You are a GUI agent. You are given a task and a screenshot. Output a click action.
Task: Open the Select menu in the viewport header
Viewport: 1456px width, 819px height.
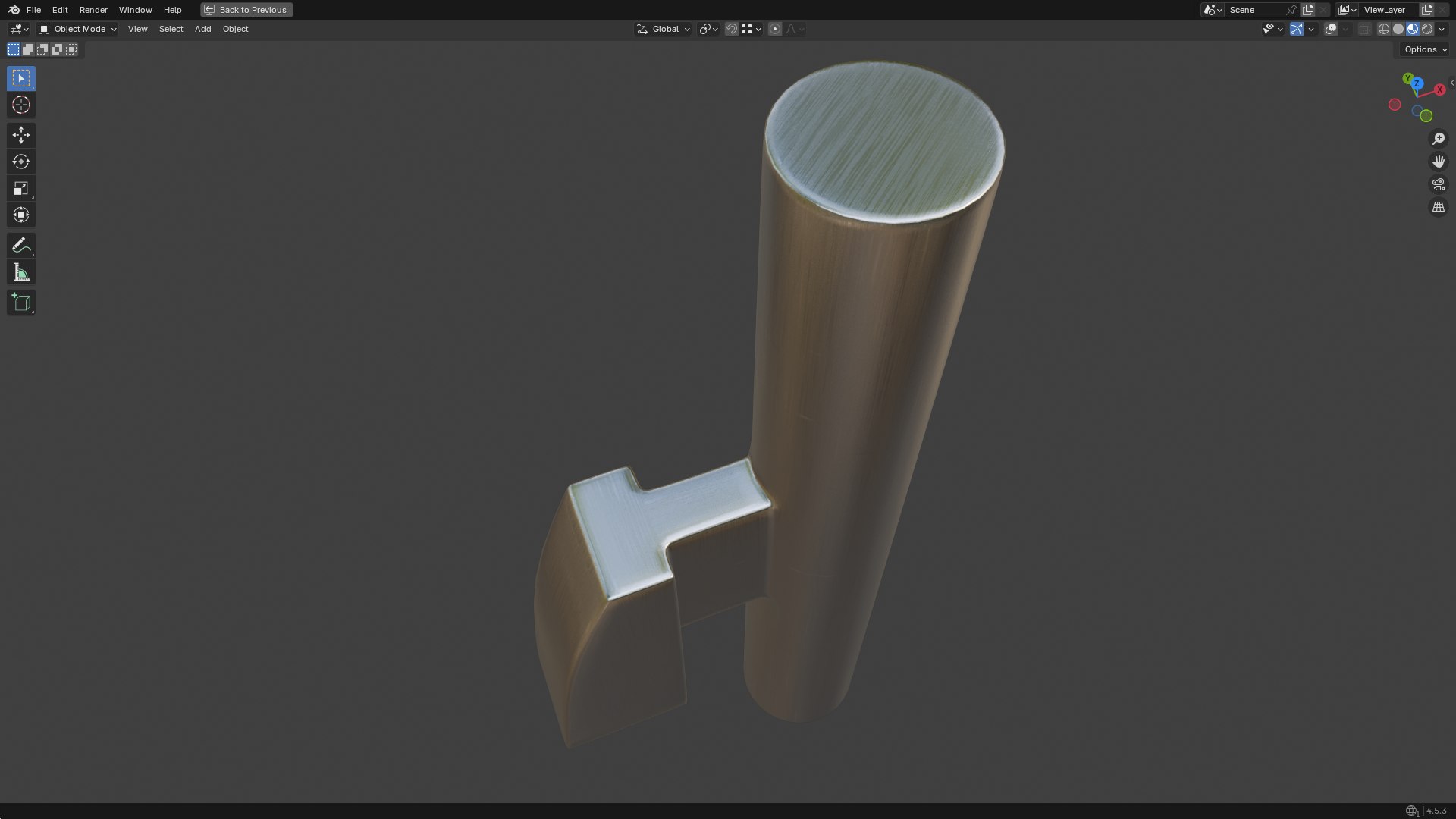click(171, 29)
